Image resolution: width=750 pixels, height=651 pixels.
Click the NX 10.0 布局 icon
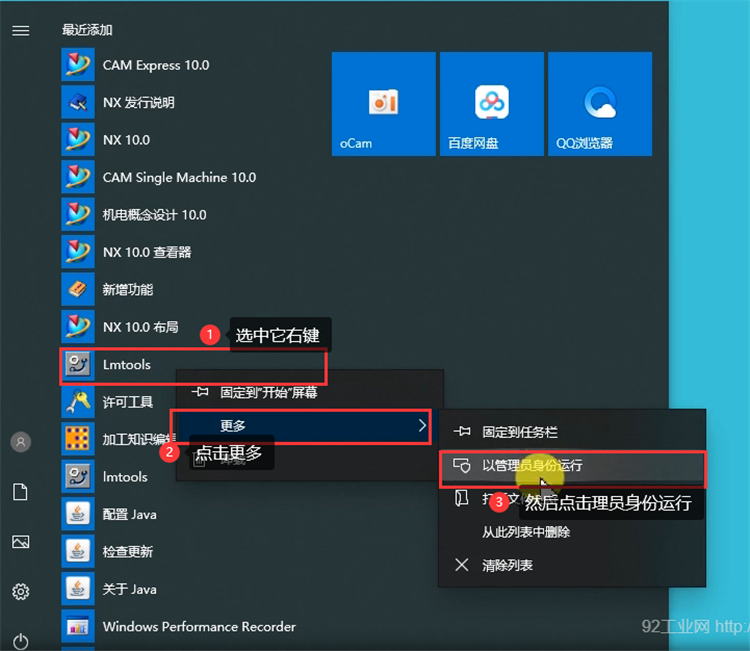click(77, 327)
